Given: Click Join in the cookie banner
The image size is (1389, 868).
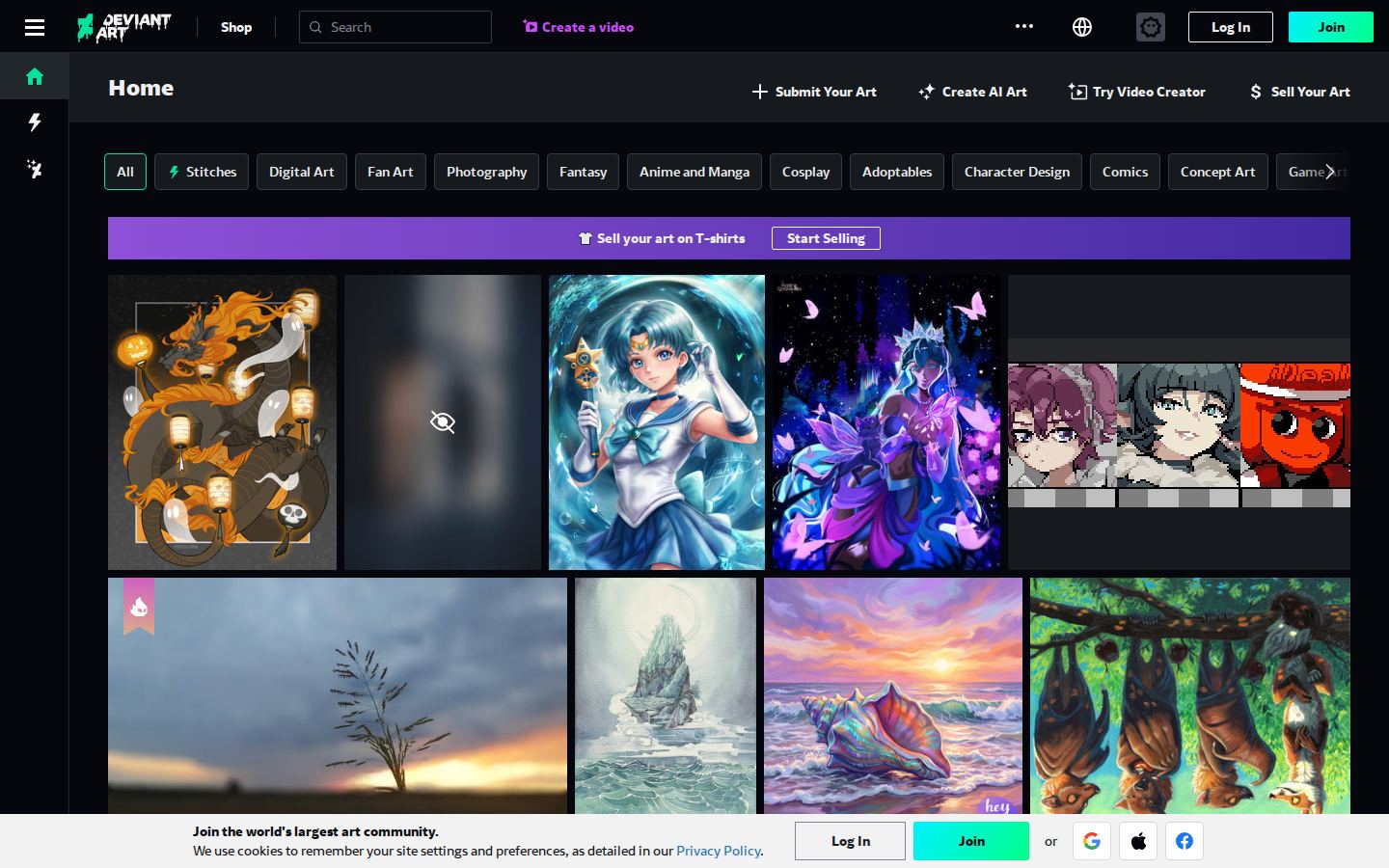Looking at the screenshot, I should 971,841.
